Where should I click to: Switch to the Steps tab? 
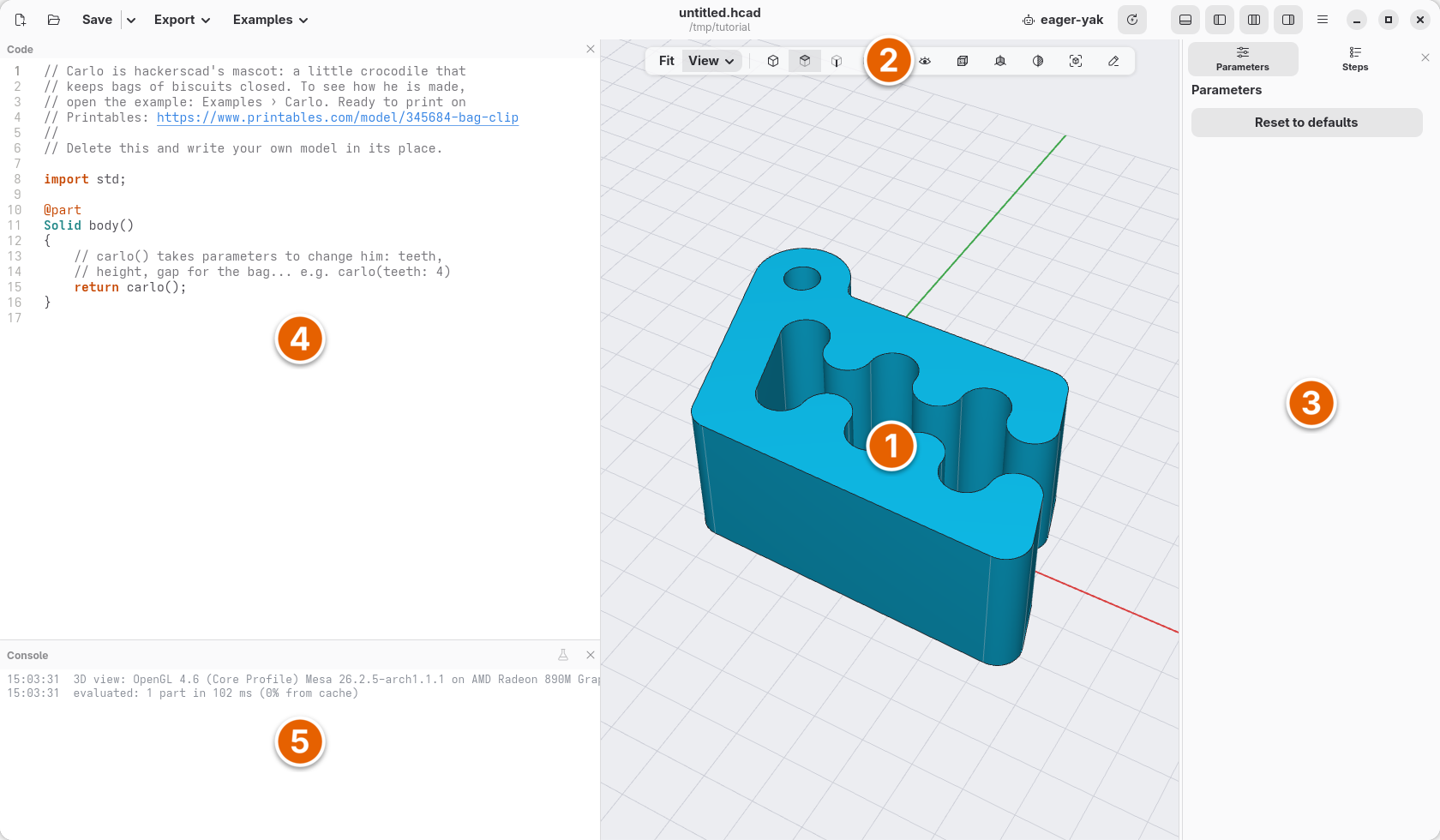pos(1355,59)
